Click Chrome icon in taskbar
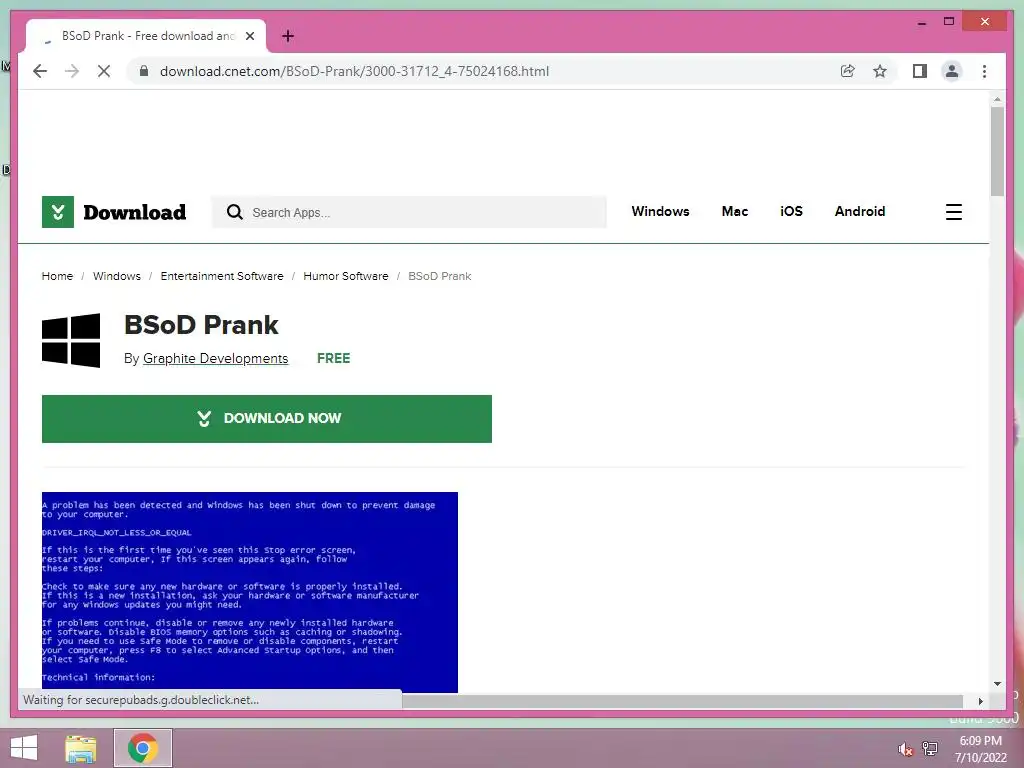Screen dimensions: 1024x768 click(x=143, y=748)
